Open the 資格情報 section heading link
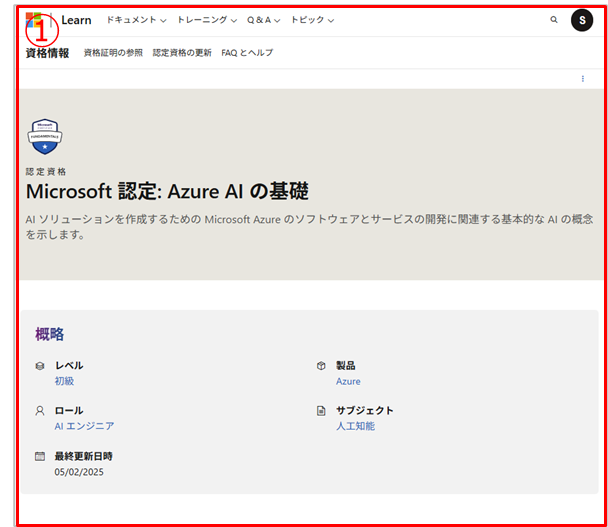 pyautogui.click(x=47, y=53)
